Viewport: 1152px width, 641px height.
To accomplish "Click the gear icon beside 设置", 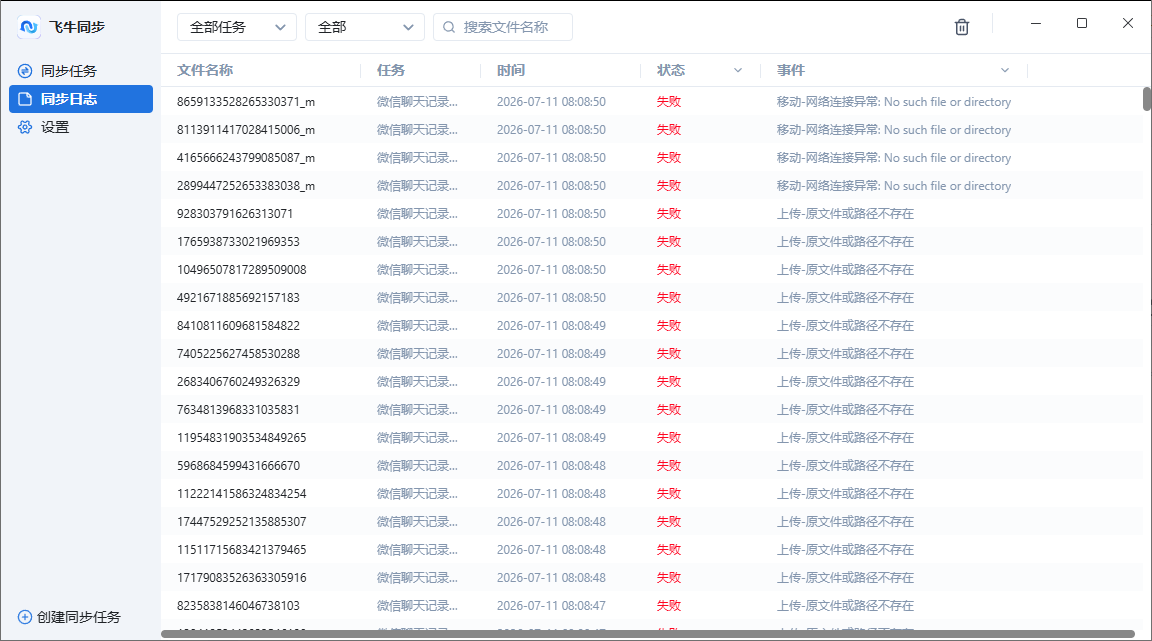I will [25, 127].
